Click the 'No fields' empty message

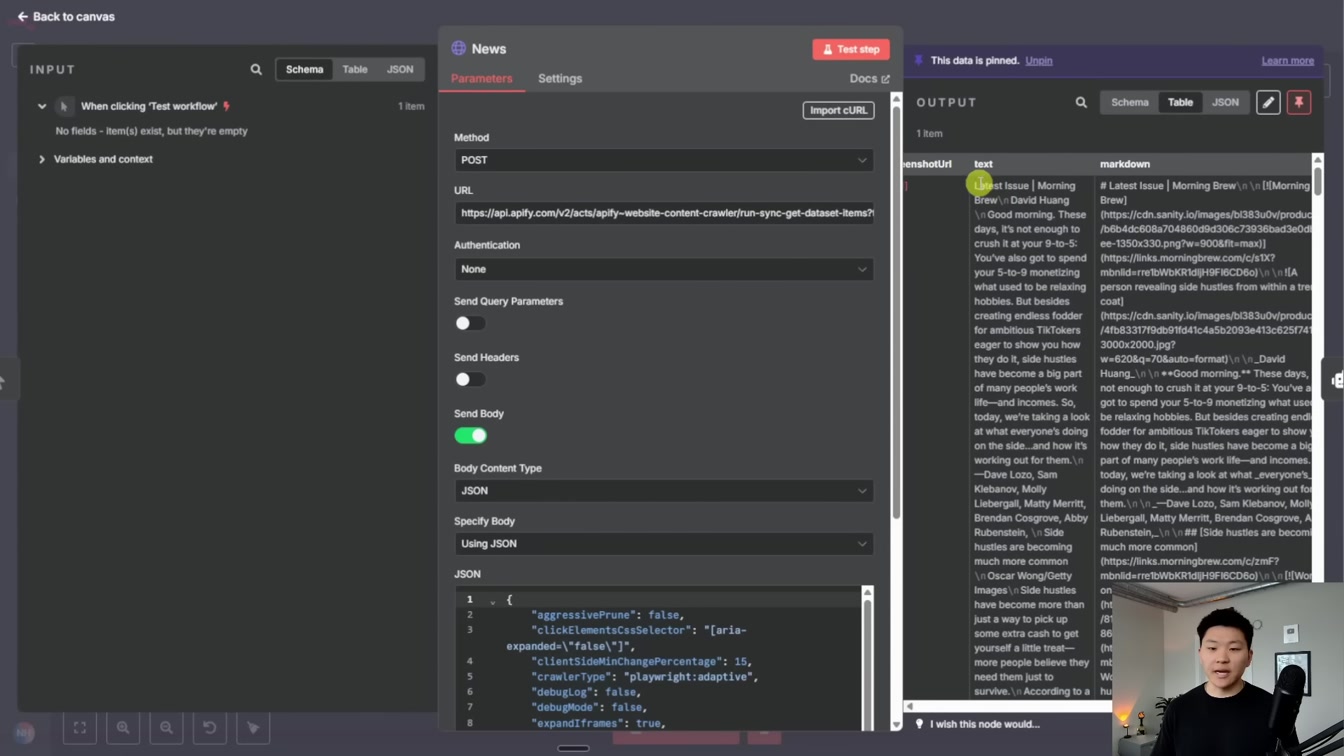pos(151,131)
